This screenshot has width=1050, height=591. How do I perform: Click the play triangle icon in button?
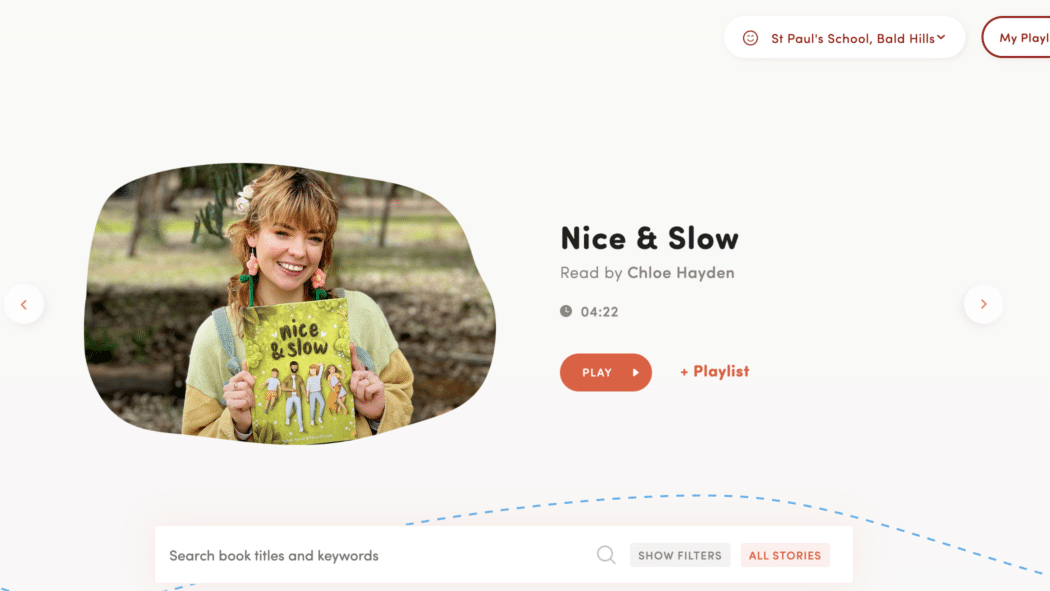click(x=635, y=373)
